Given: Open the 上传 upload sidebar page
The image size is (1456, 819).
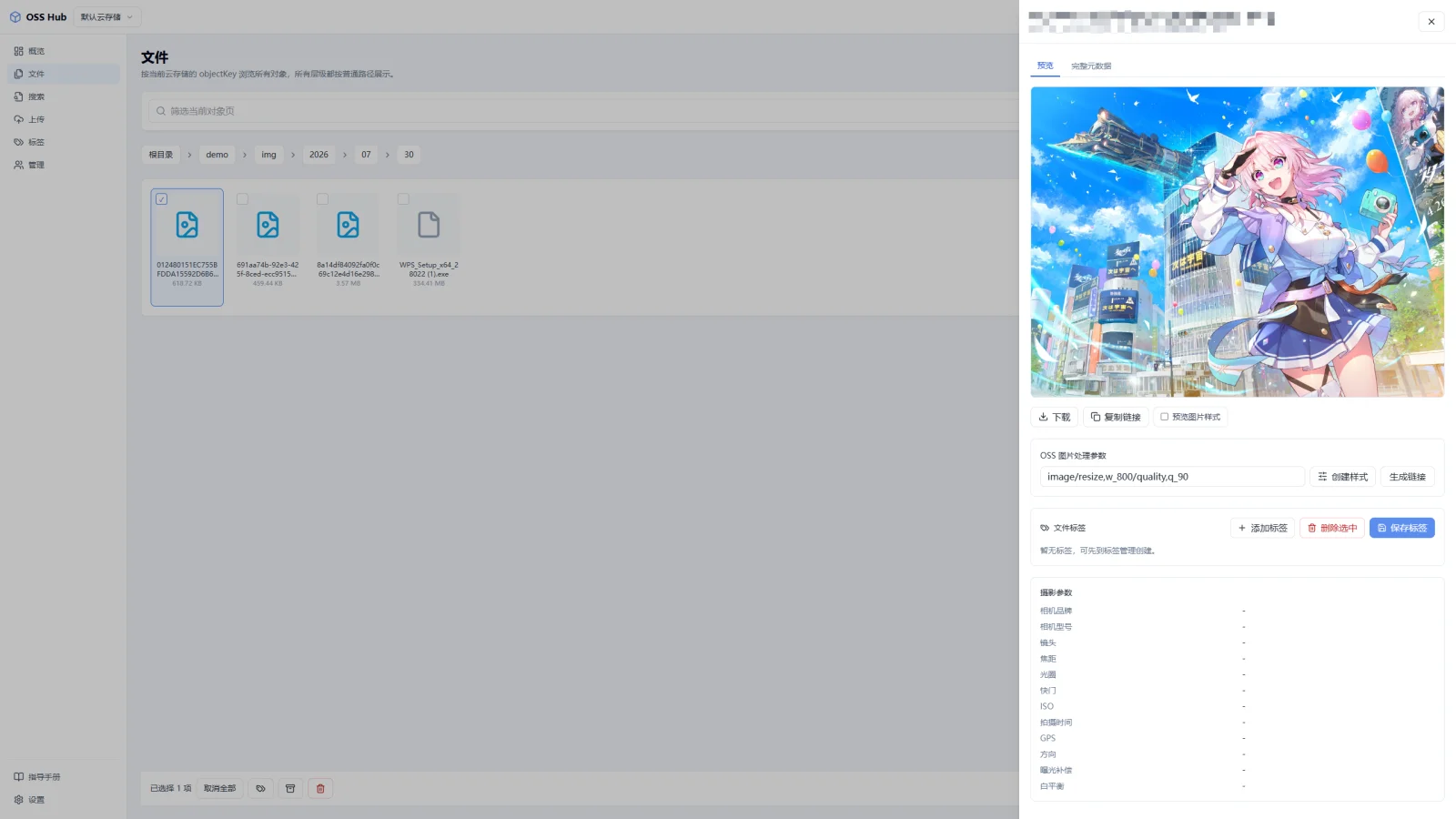Looking at the screenshot, I should click(x=64, y=119).
